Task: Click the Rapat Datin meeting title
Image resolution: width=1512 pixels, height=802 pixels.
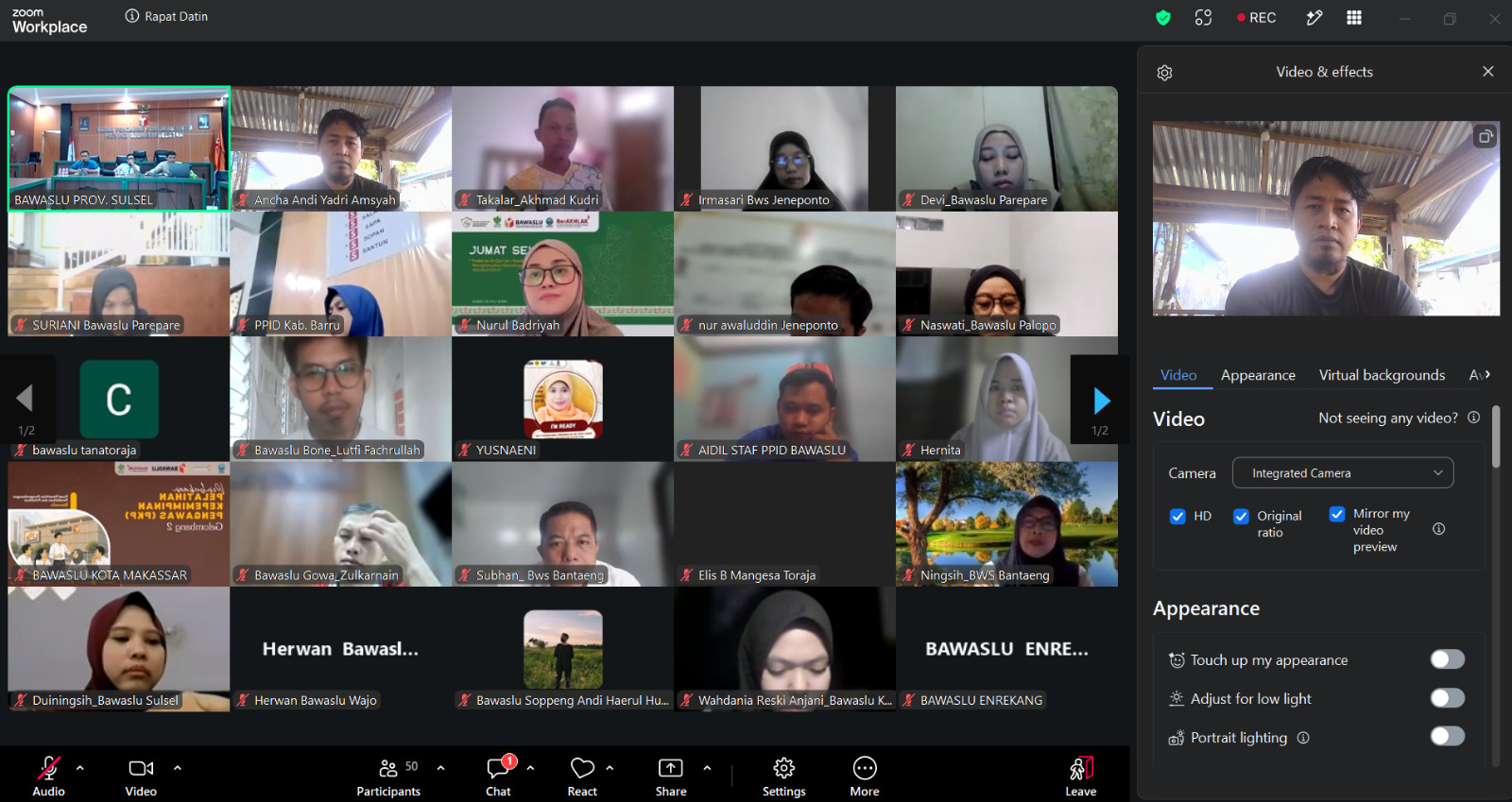Action: (x=176, y=16)
